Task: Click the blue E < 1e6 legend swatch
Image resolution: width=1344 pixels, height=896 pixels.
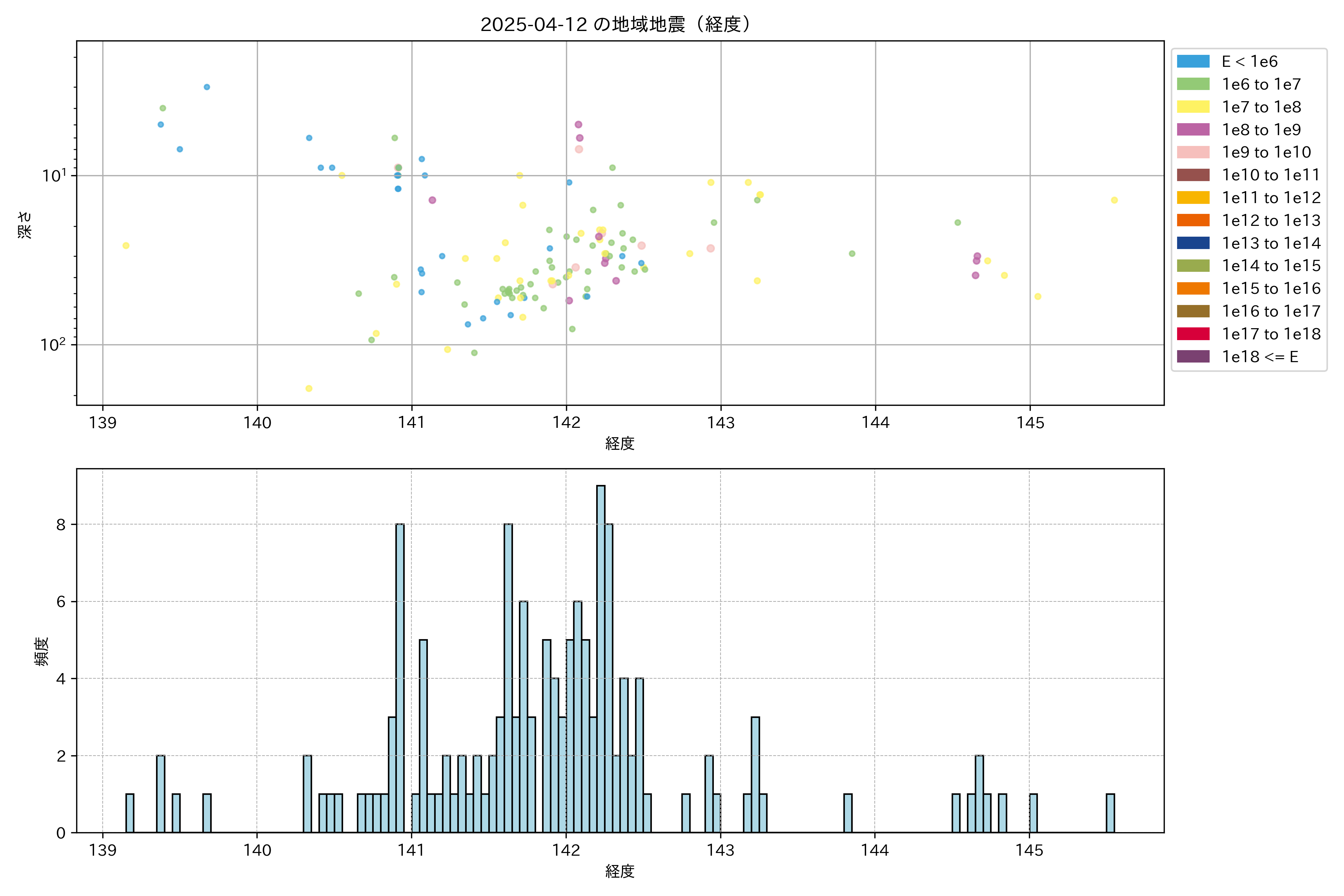Action: [x=1193, y=62]
